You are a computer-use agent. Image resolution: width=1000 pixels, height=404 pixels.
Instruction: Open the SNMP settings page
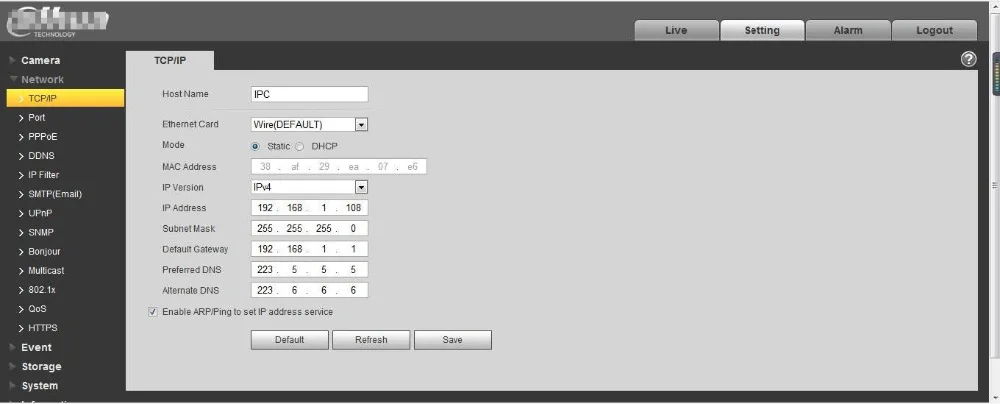tap(41, 232)
